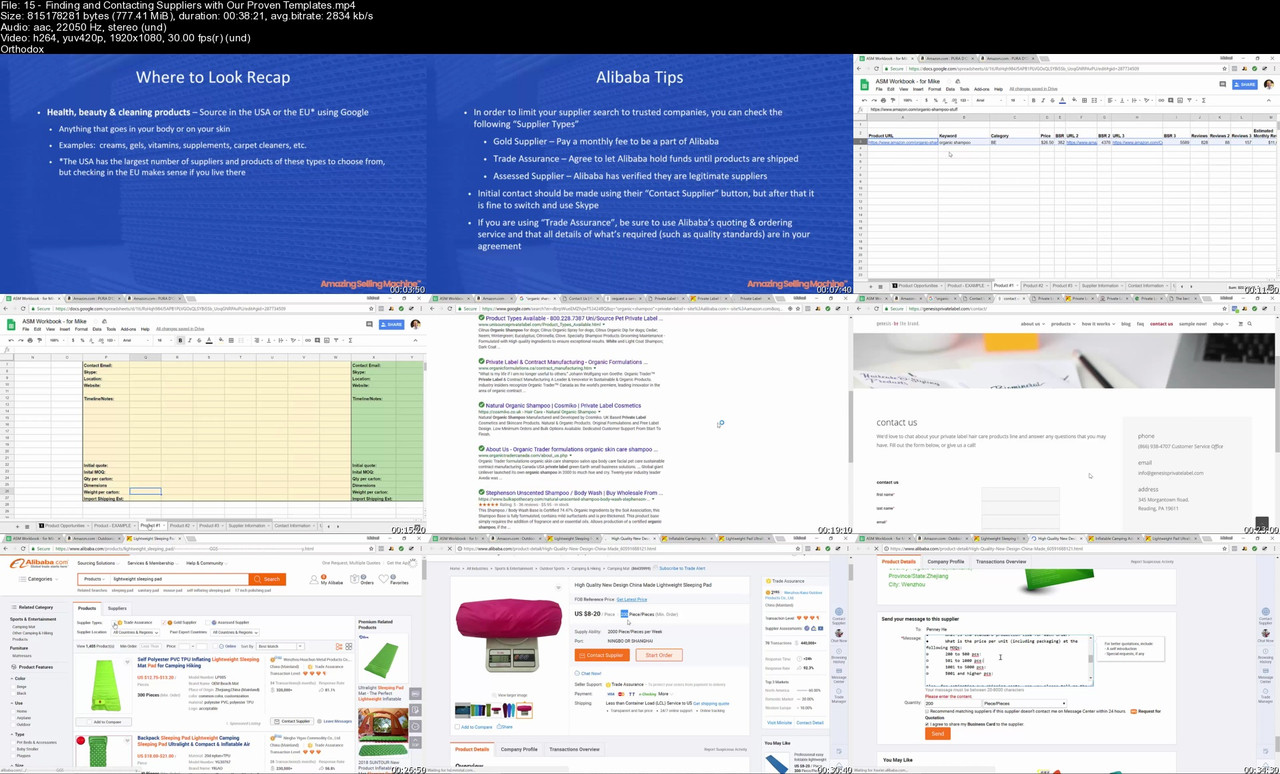Open Borders tool in 00:11:30 spreadsheet toolbar
Screen dimensions: 1280x774
(x=1084, y=100)
